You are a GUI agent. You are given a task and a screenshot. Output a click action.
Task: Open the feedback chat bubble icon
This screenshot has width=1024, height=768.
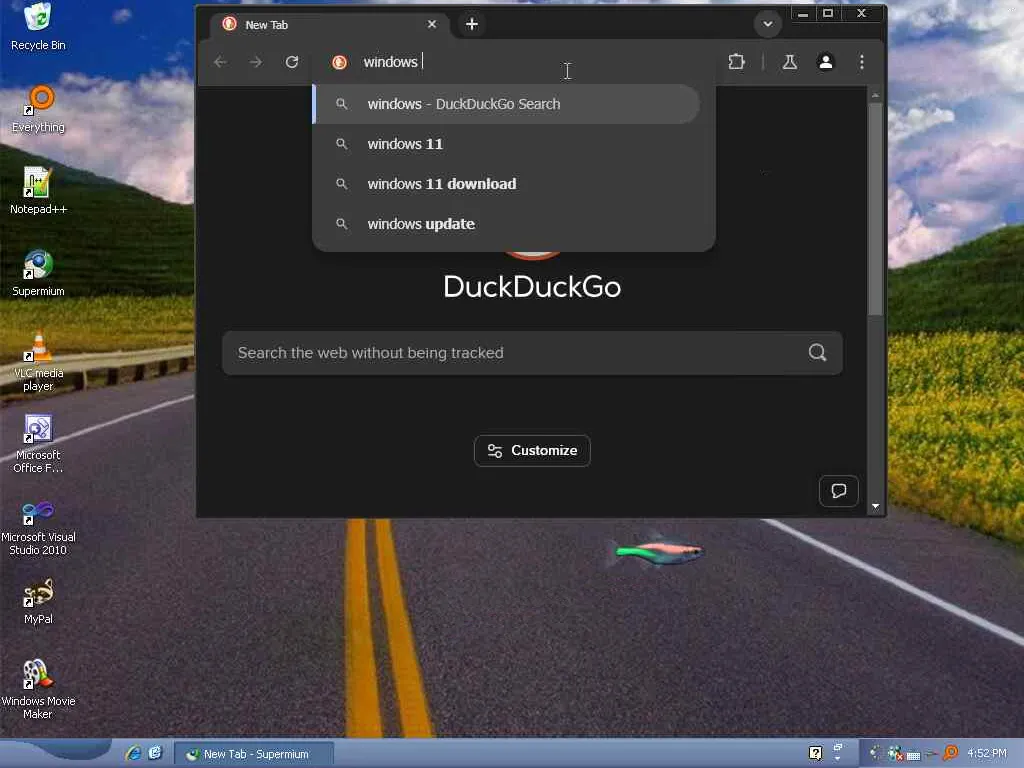(839, 490)
